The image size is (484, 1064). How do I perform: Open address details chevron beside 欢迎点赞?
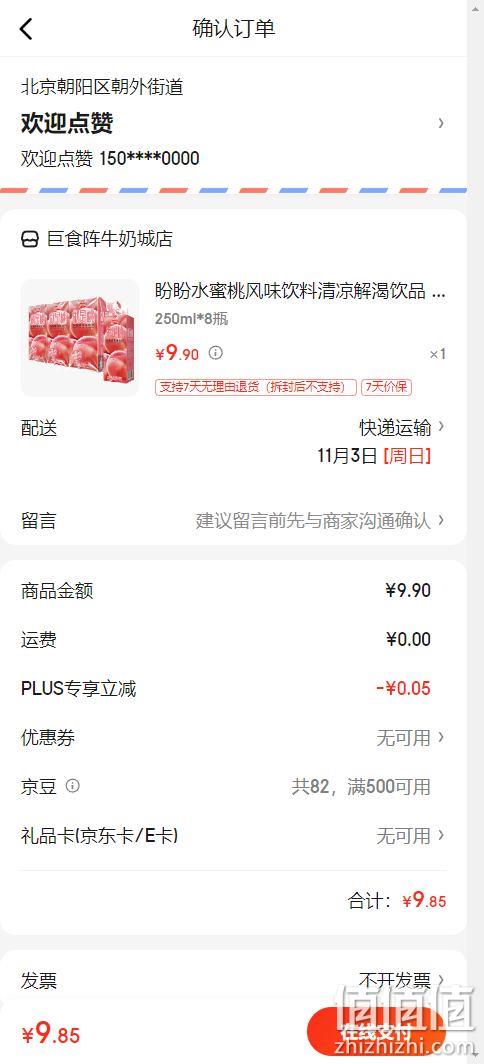441,123
